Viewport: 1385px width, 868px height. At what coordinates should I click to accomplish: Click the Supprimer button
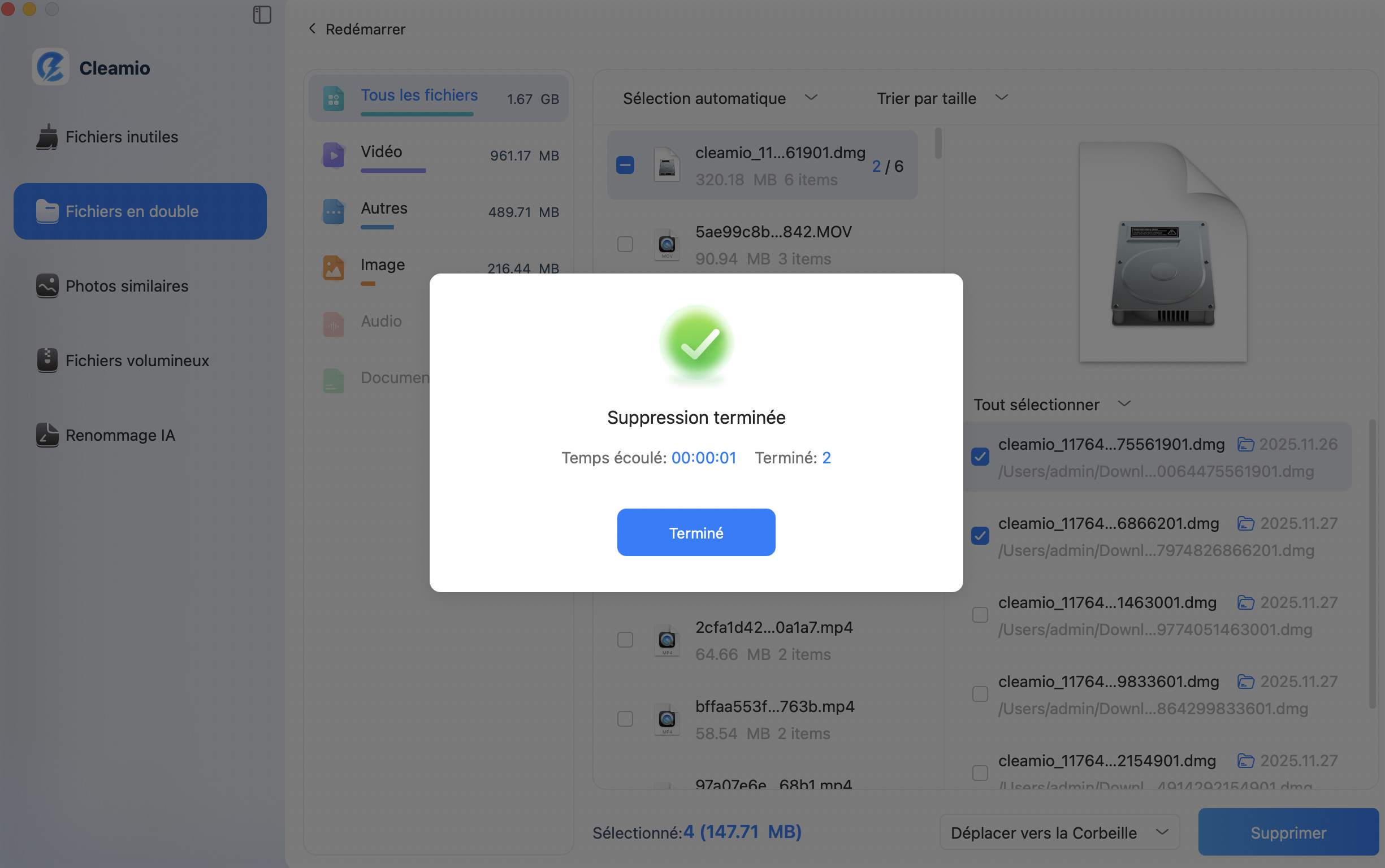[x=1288, y=832]
